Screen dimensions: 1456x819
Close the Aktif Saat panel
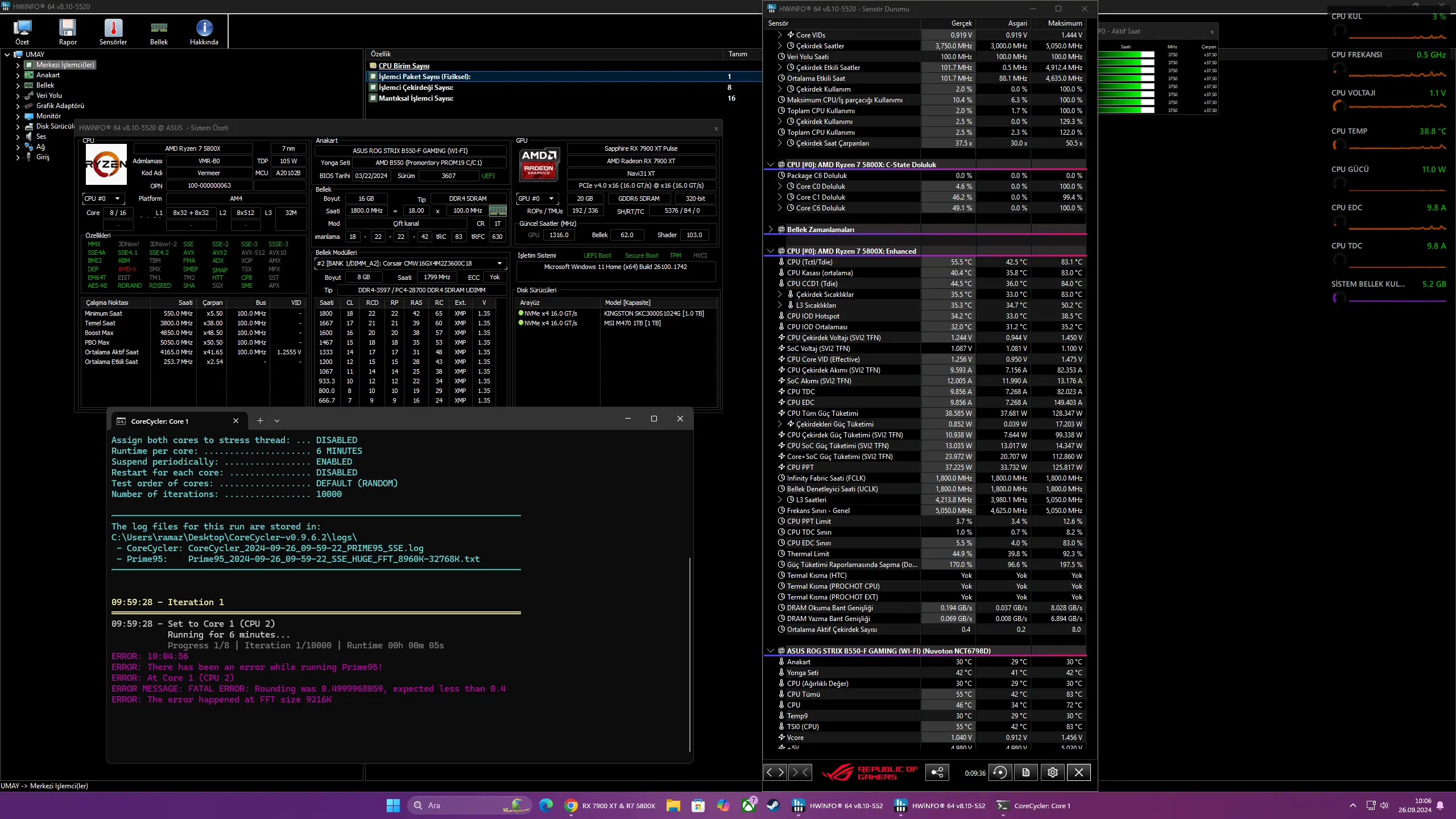[1212, 32]
